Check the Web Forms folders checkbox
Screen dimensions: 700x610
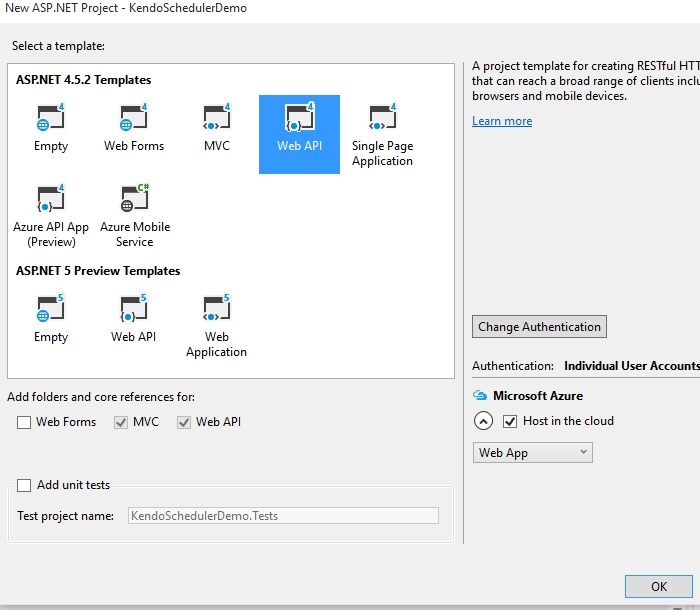click(24, 422)
